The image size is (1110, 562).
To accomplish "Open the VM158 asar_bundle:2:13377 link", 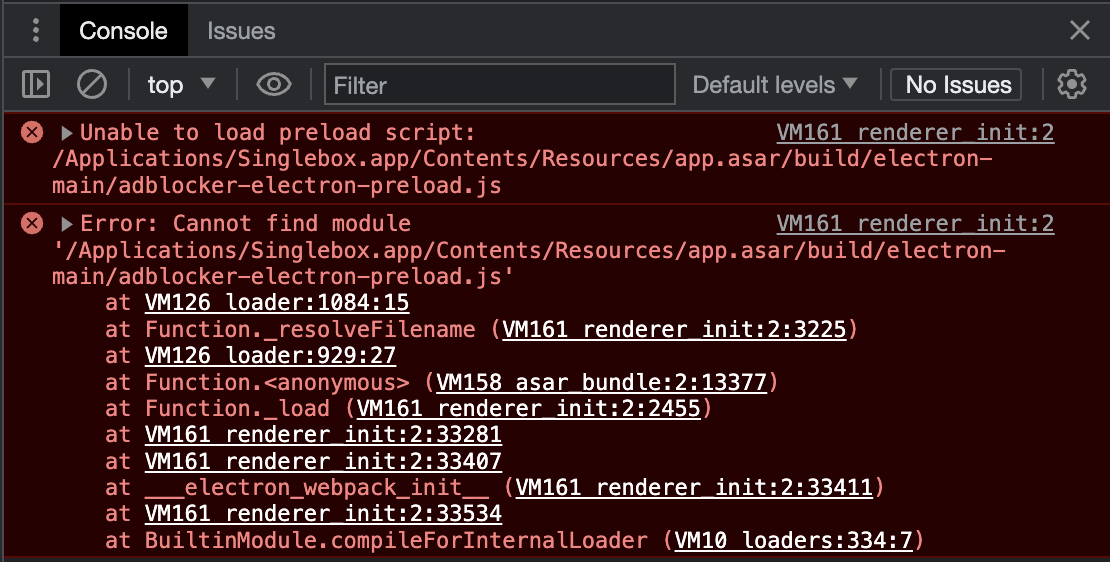I will point(602,382).
